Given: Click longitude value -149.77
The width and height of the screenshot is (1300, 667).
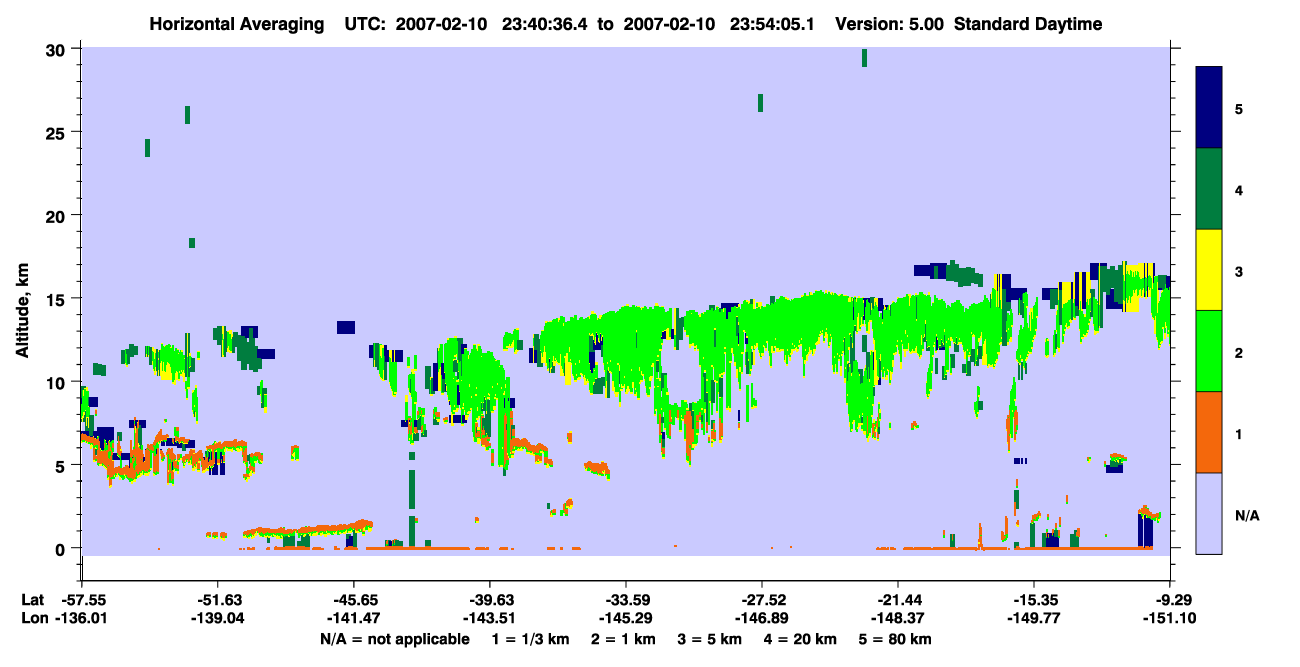Looking at the screenshot, I should pos(1034,619).
